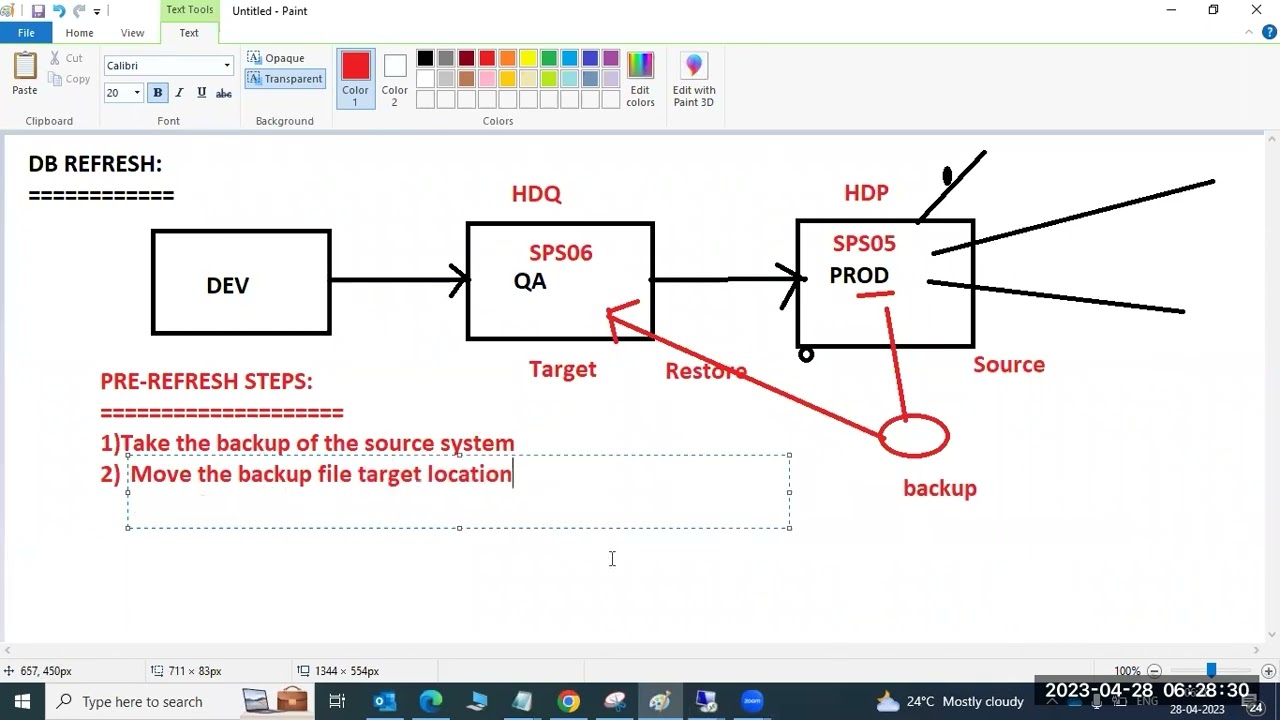Redo the last undone action
The height and width of the screenshot is (720, 1280).
[x=79, y=11]
